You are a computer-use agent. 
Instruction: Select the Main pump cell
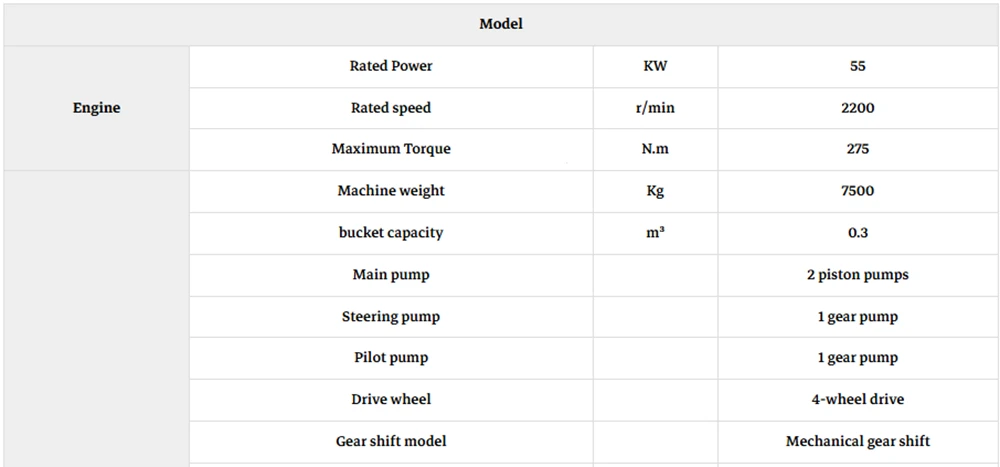(x=391, y=275)
